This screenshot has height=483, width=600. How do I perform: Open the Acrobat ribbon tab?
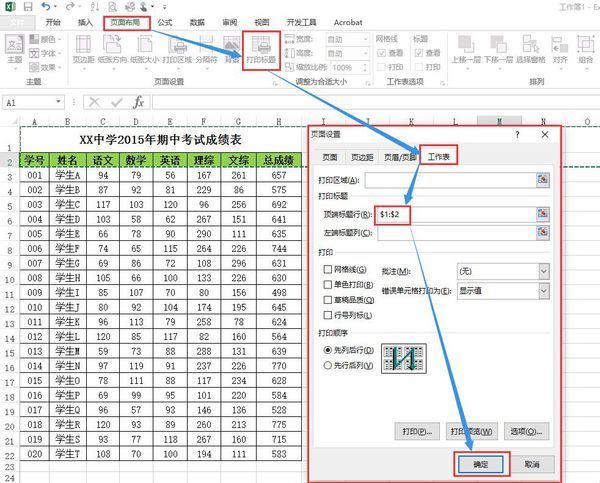(348, 23)
